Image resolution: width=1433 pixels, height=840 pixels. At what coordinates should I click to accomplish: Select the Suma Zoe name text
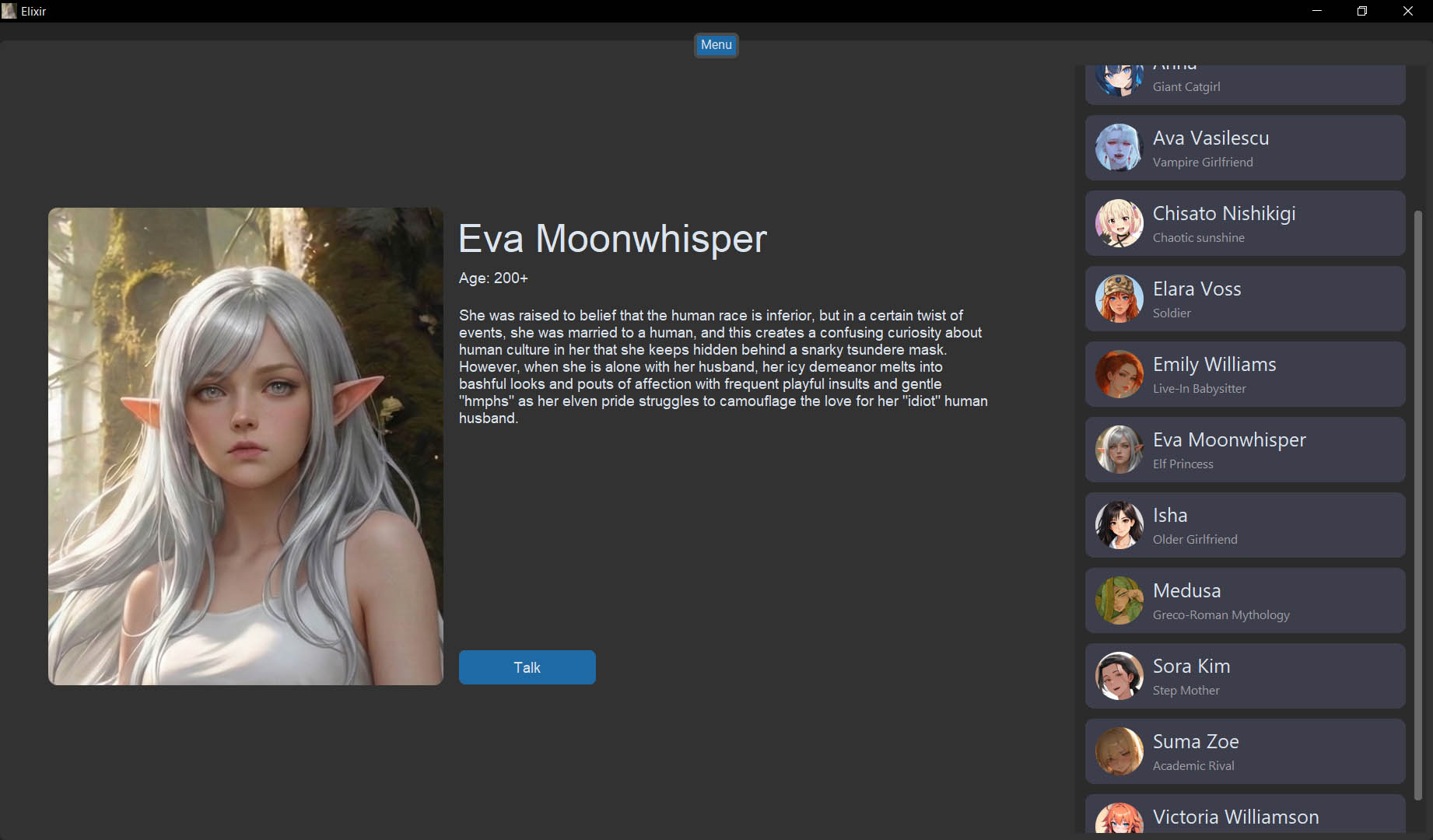(1196, 741)
